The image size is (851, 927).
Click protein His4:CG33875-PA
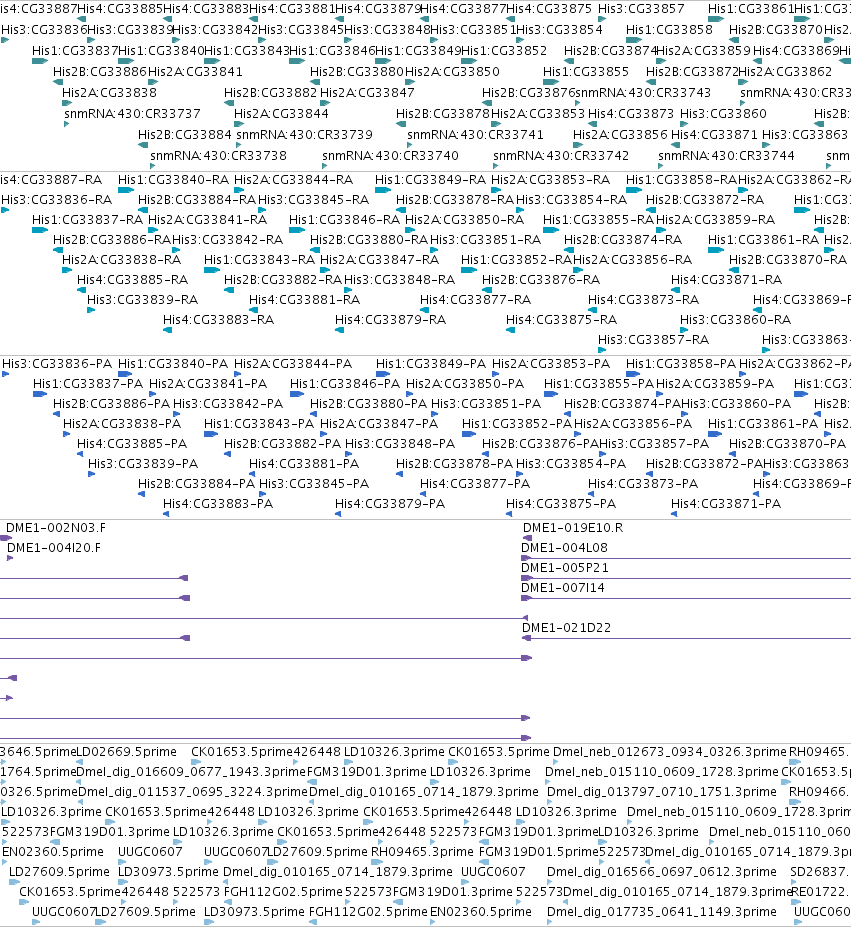tap(561, 504)
